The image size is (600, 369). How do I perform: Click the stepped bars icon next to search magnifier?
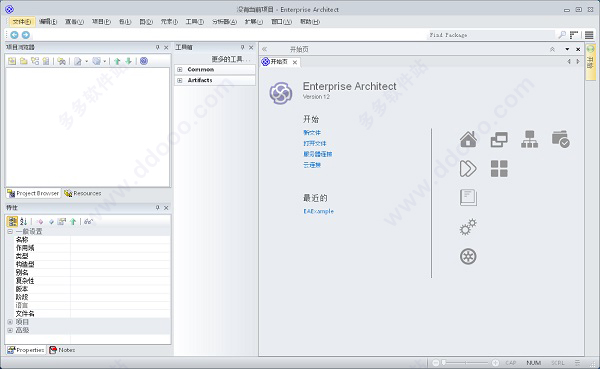[574, 35]
